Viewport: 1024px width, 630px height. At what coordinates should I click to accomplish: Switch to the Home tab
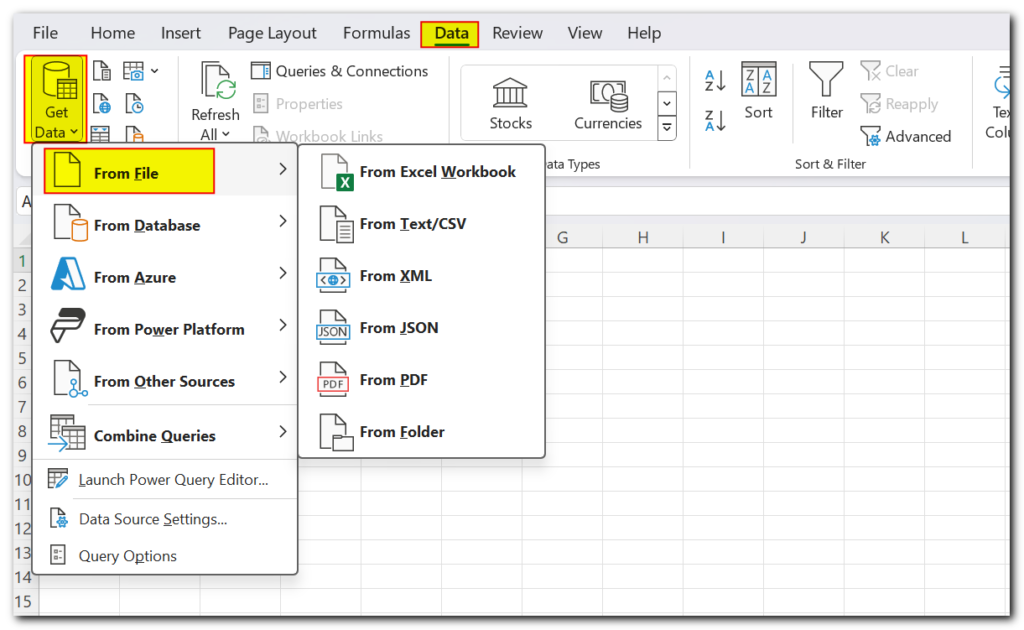point(112,33)
